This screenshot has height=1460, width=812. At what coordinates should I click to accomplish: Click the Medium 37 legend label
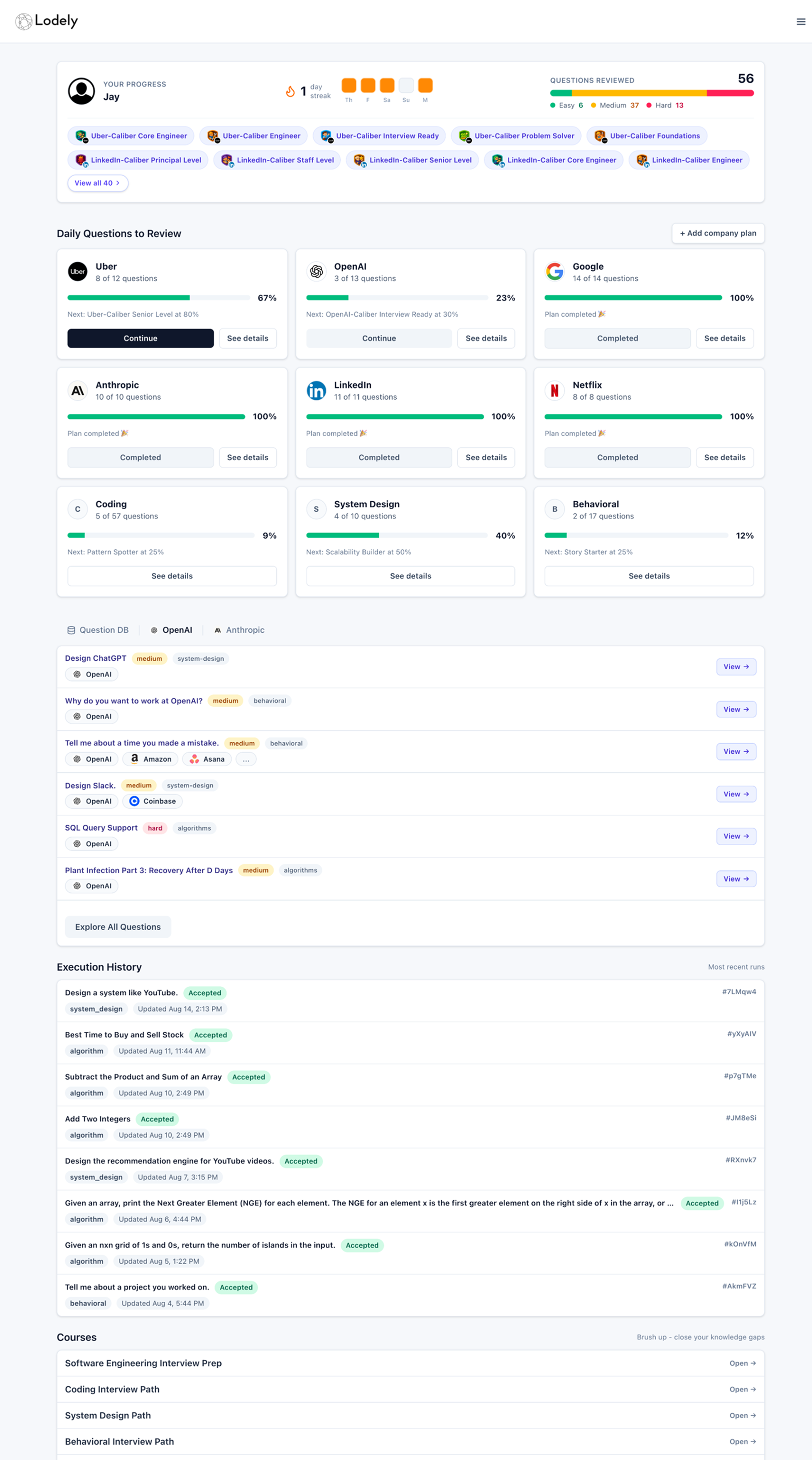(x=615, y=105)
